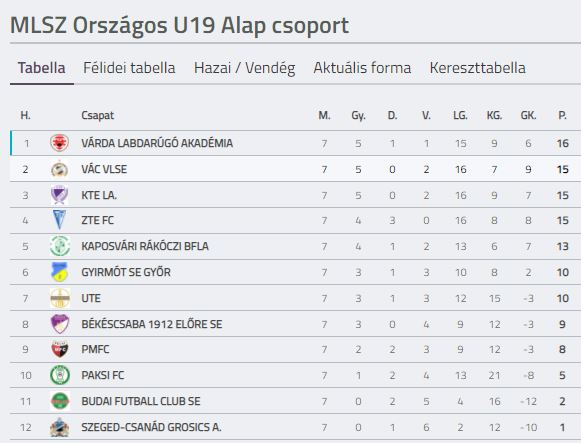
Task: Open the VÁC VLSE team link
Action: point(104,169)
